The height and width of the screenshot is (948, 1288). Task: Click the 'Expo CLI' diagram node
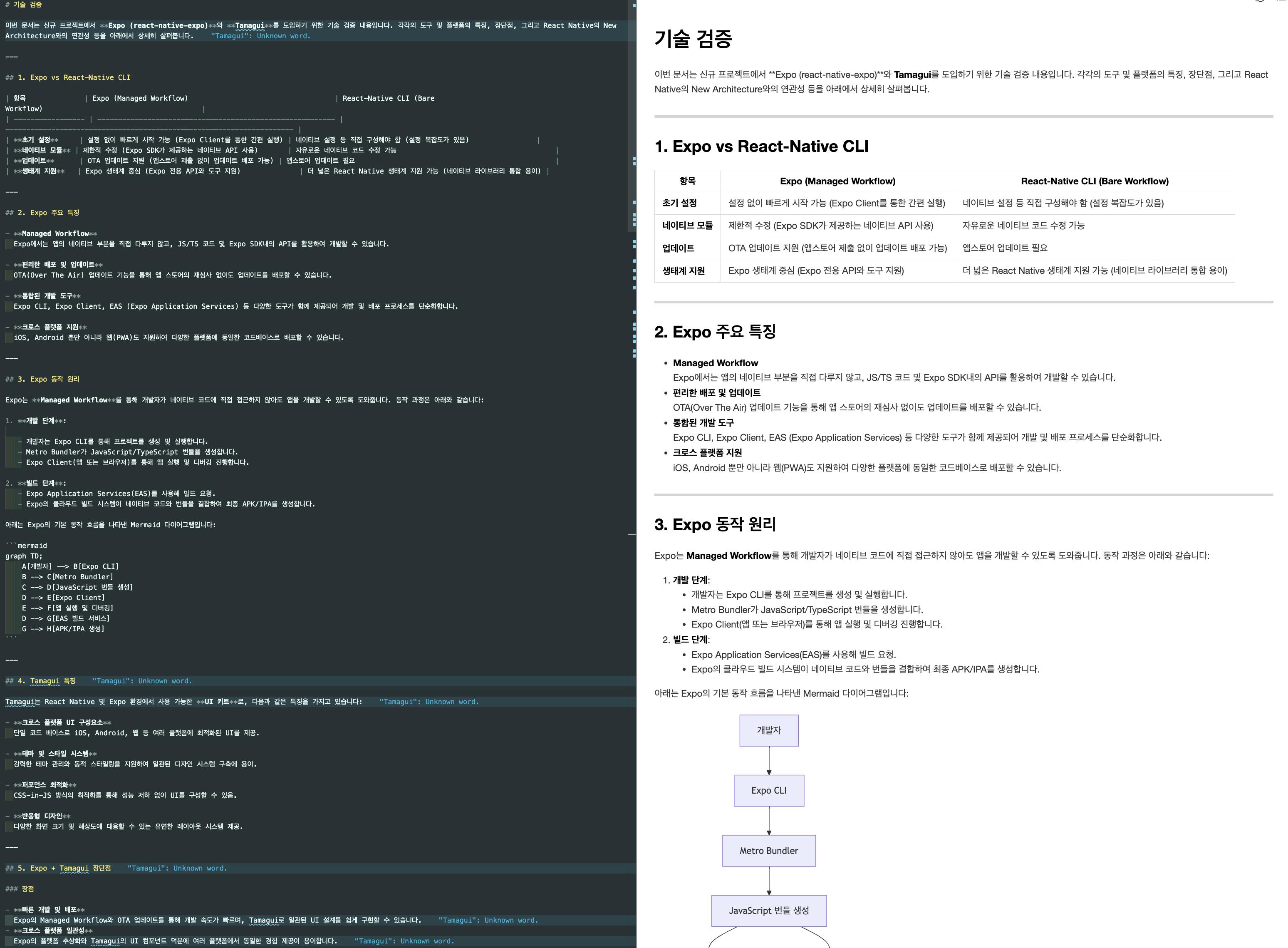[x=768, y=790]
